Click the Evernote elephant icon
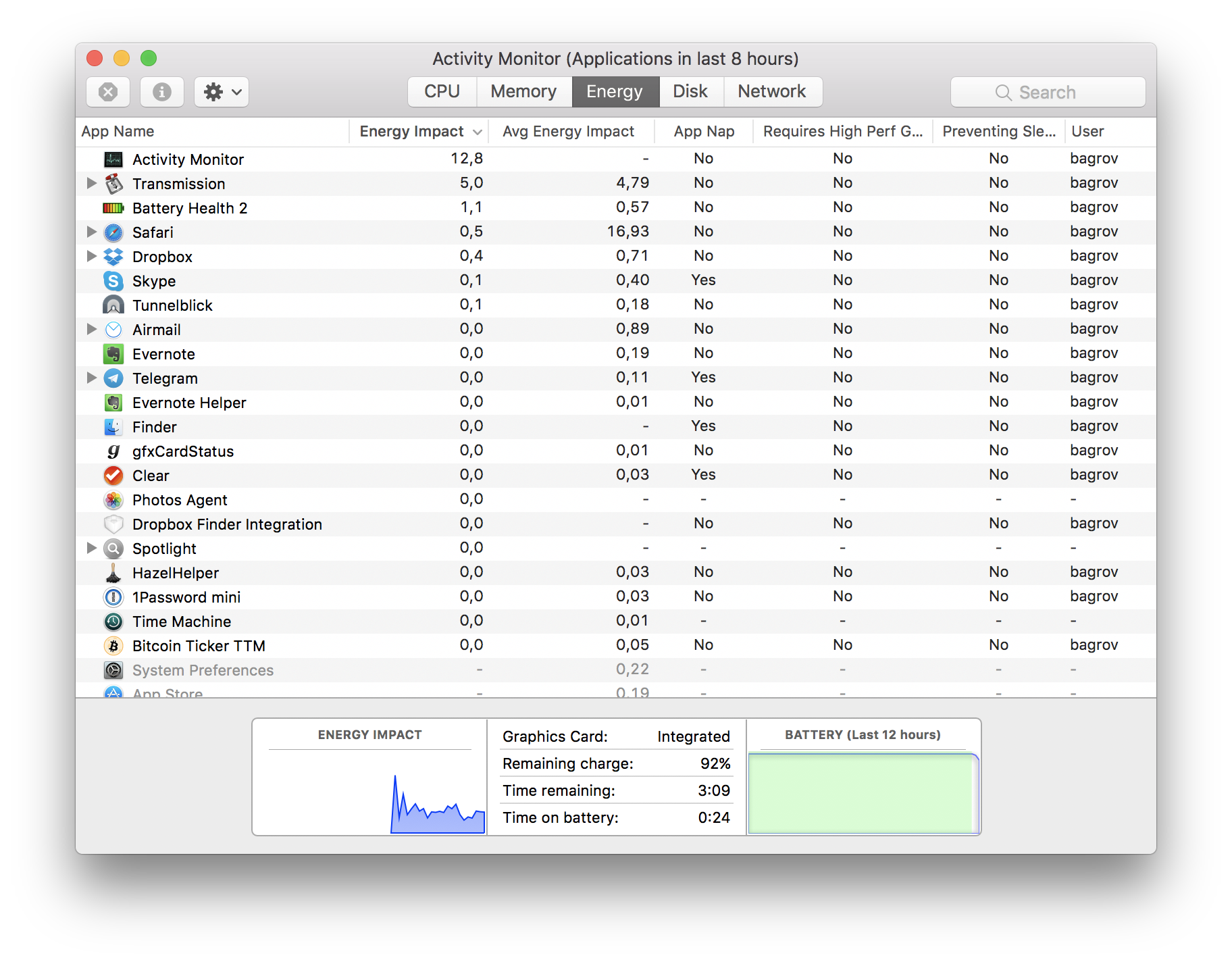 click(x=113, y=354)
